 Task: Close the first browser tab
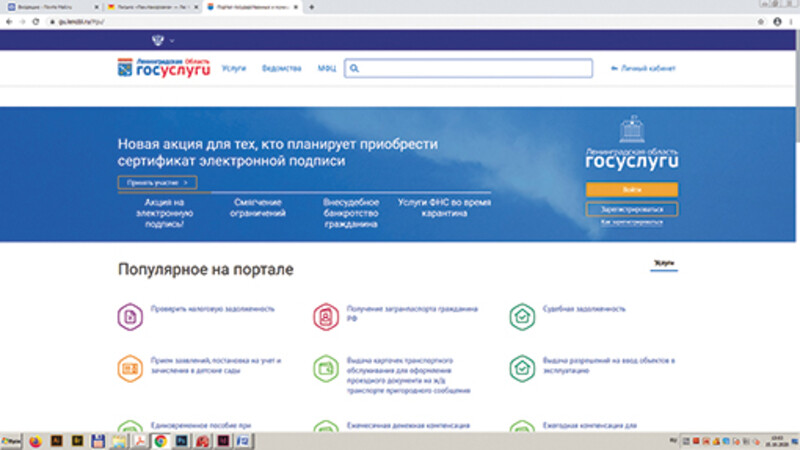pyautogui.click(x=96, y=7)
